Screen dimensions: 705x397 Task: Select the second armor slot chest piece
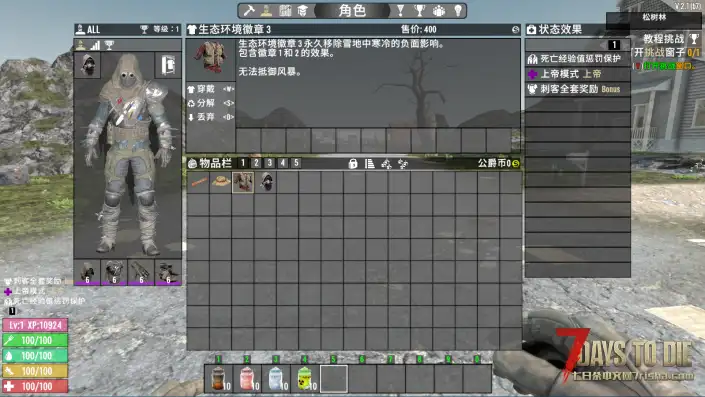pyautogui.click(x=114, y=272)
